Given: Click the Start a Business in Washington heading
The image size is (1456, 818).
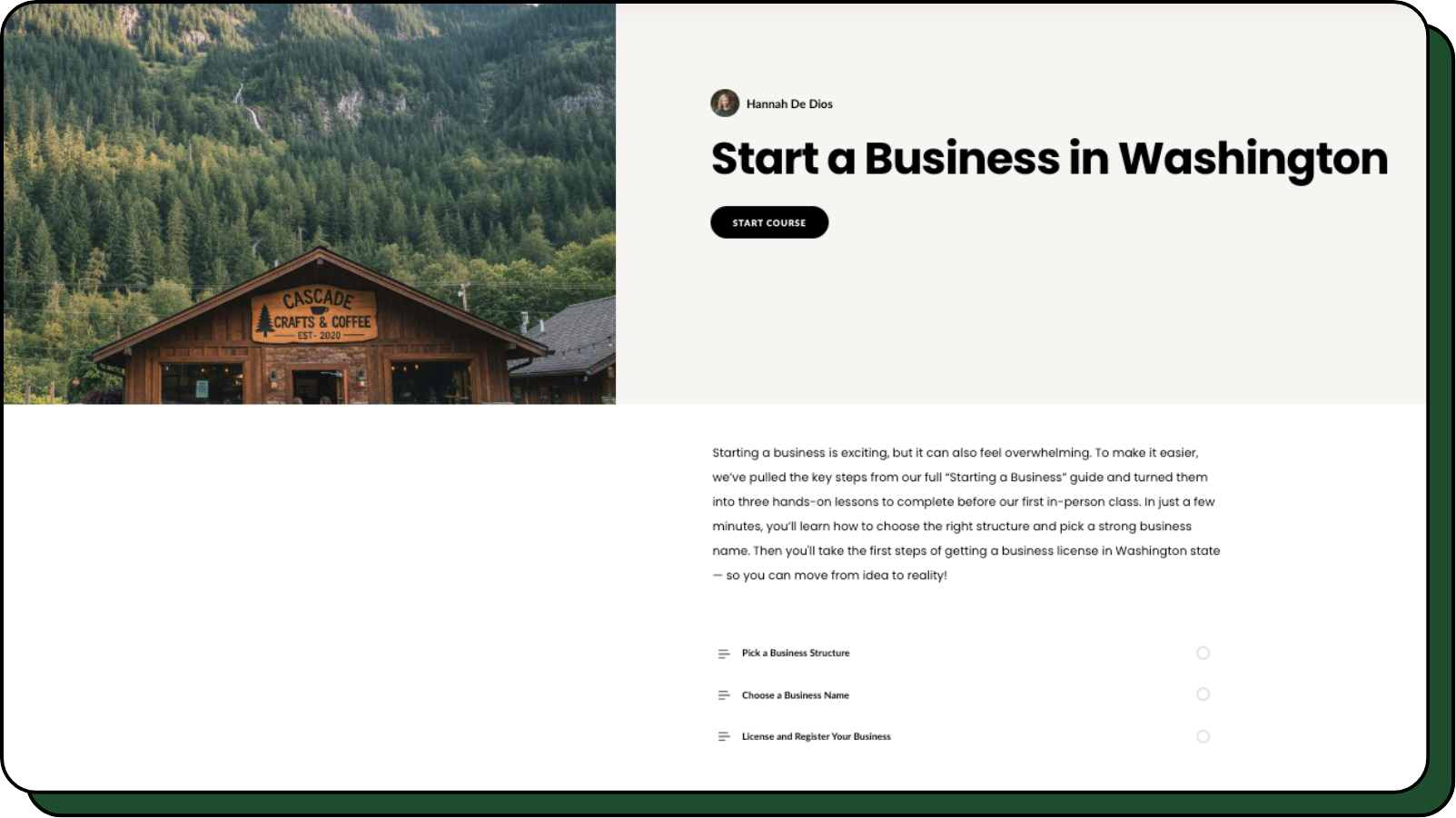Looking at the screenshot, I should 1049,159.
